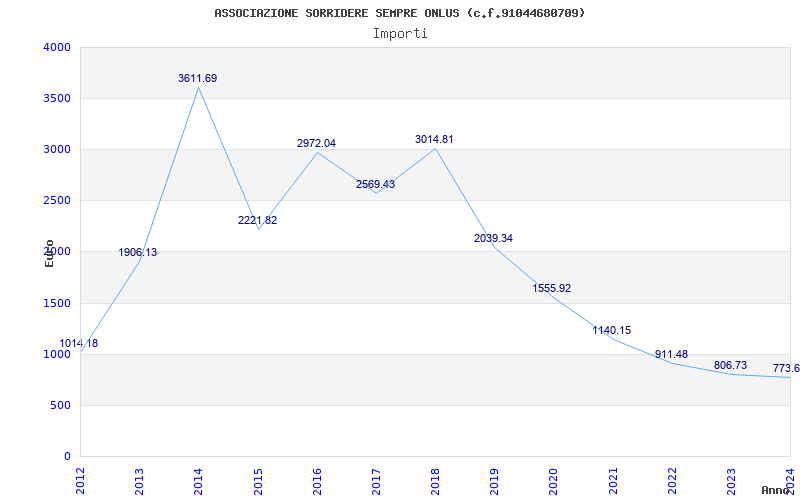Image resolution: width=800 pixels, height=500 pixels.
Task: Select the 1014.18 data label
Action: (x=79, y=343)
